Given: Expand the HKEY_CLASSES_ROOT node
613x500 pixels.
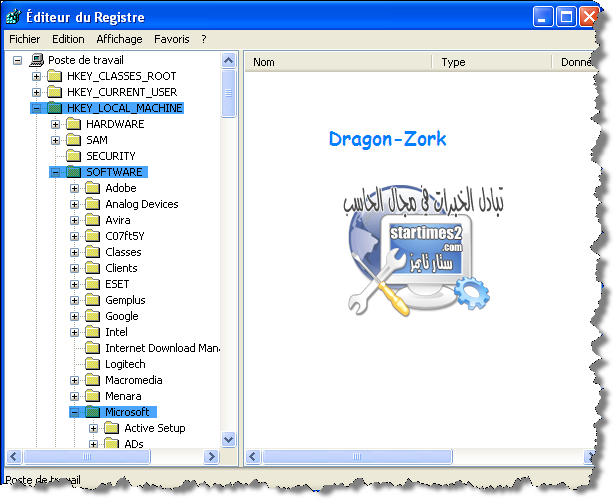Looking at the screenshot, I should (x=36, y=76).
